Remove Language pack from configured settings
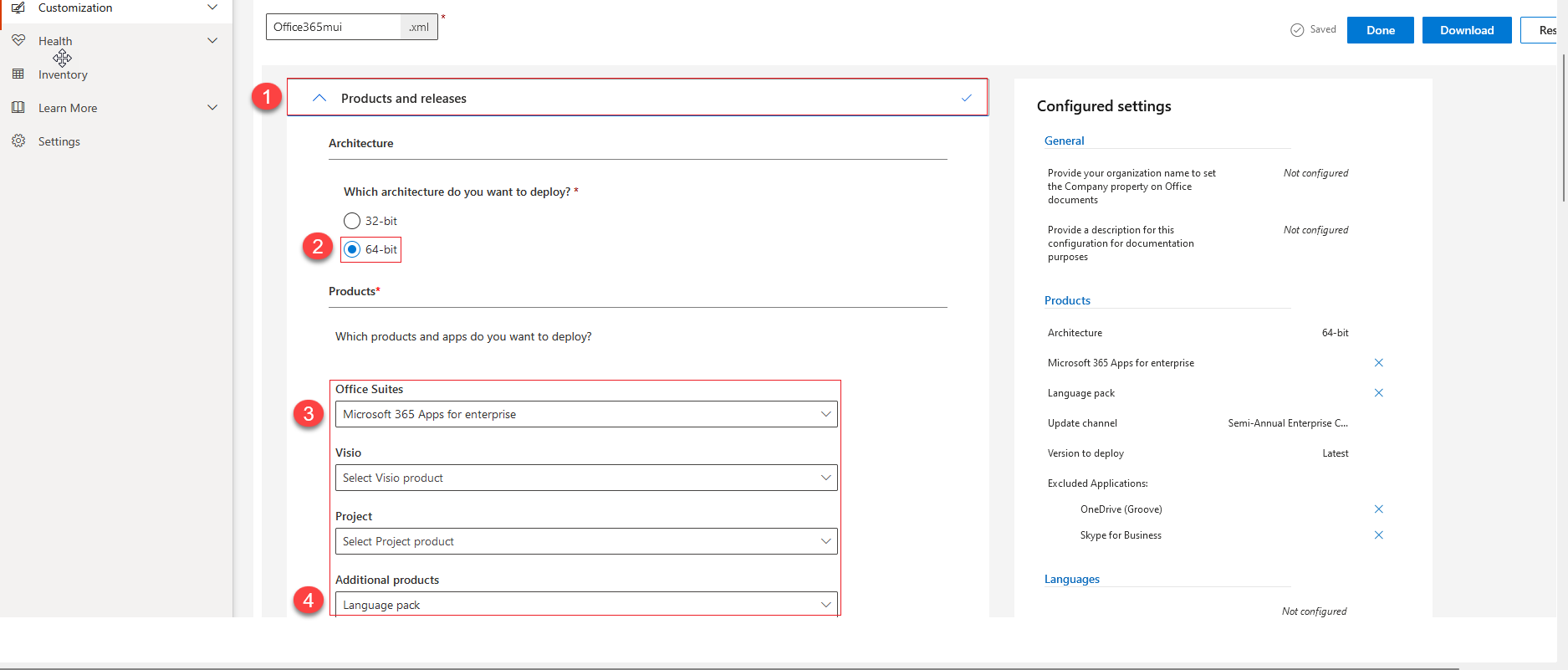 click(x=1378, y=392)
